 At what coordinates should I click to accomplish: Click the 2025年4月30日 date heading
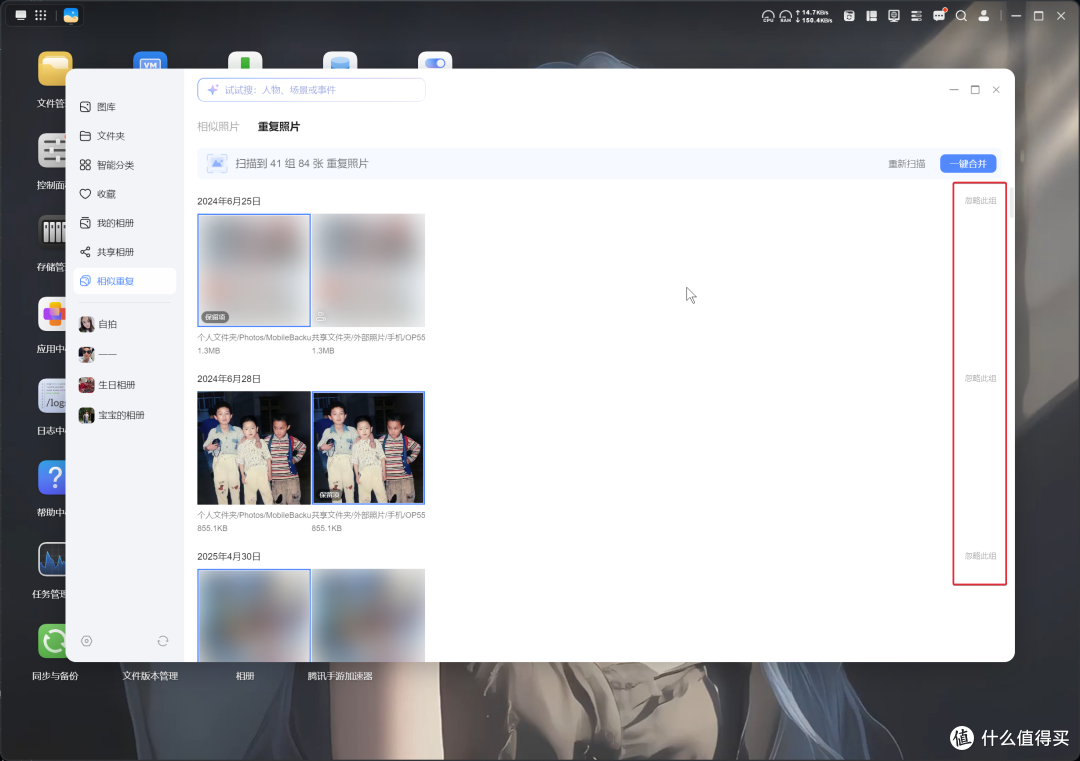(229, 556)
